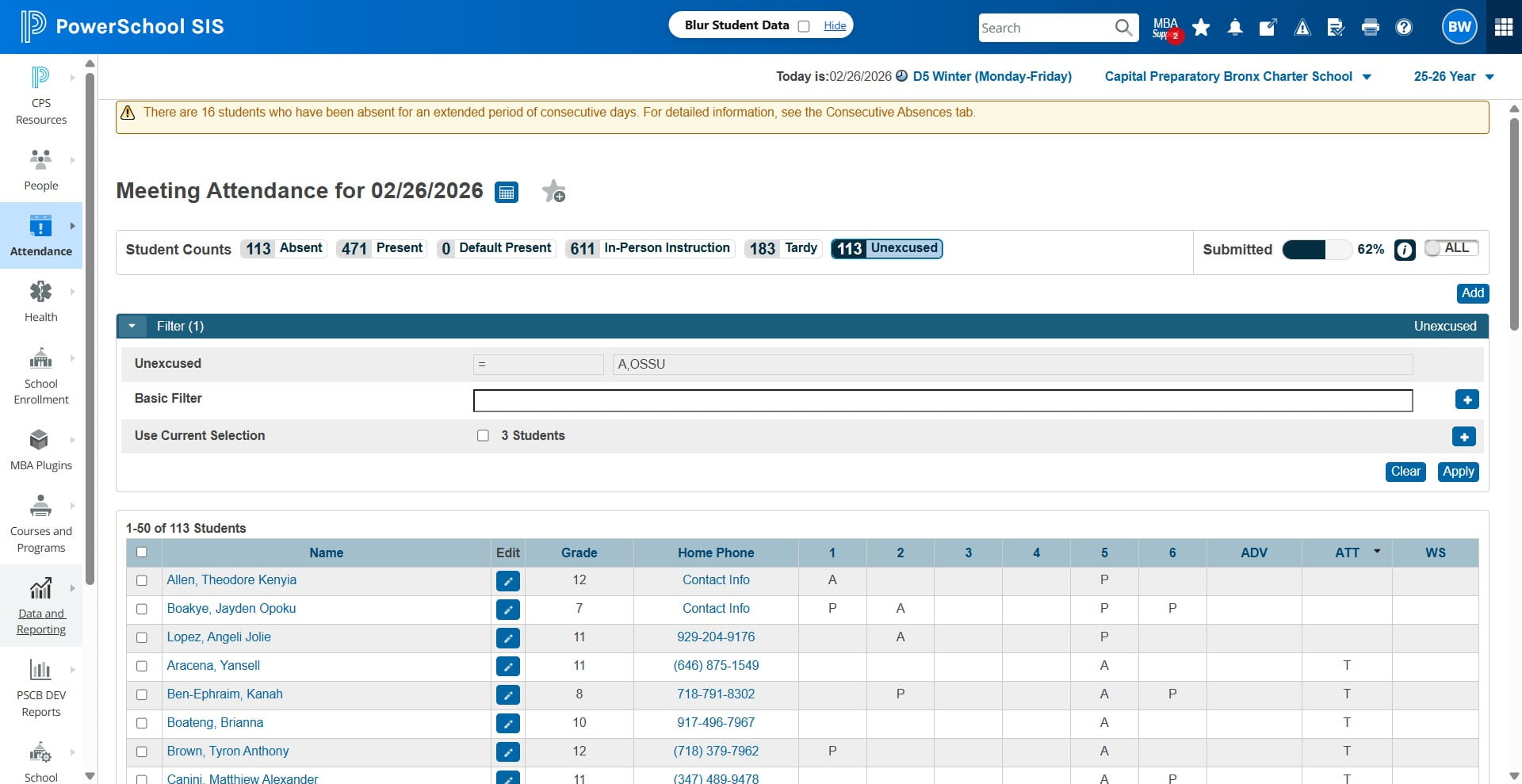Check the Lopez, Angeli Jolie row
The image size is (1522, 784).
(142, 637)
